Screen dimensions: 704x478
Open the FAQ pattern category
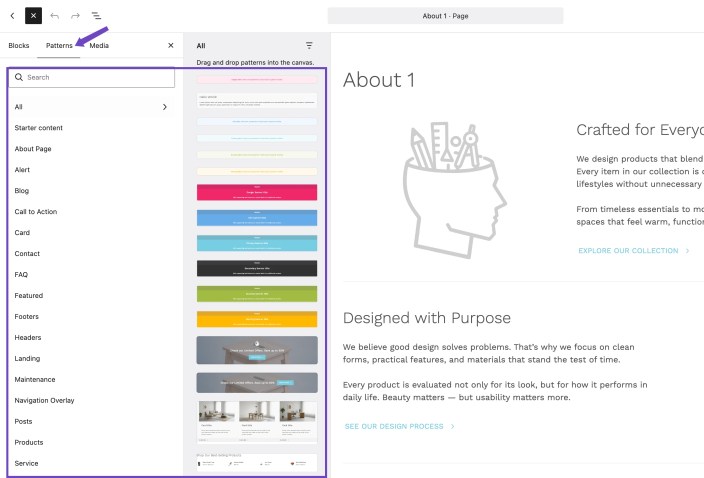tap(21, 274)
